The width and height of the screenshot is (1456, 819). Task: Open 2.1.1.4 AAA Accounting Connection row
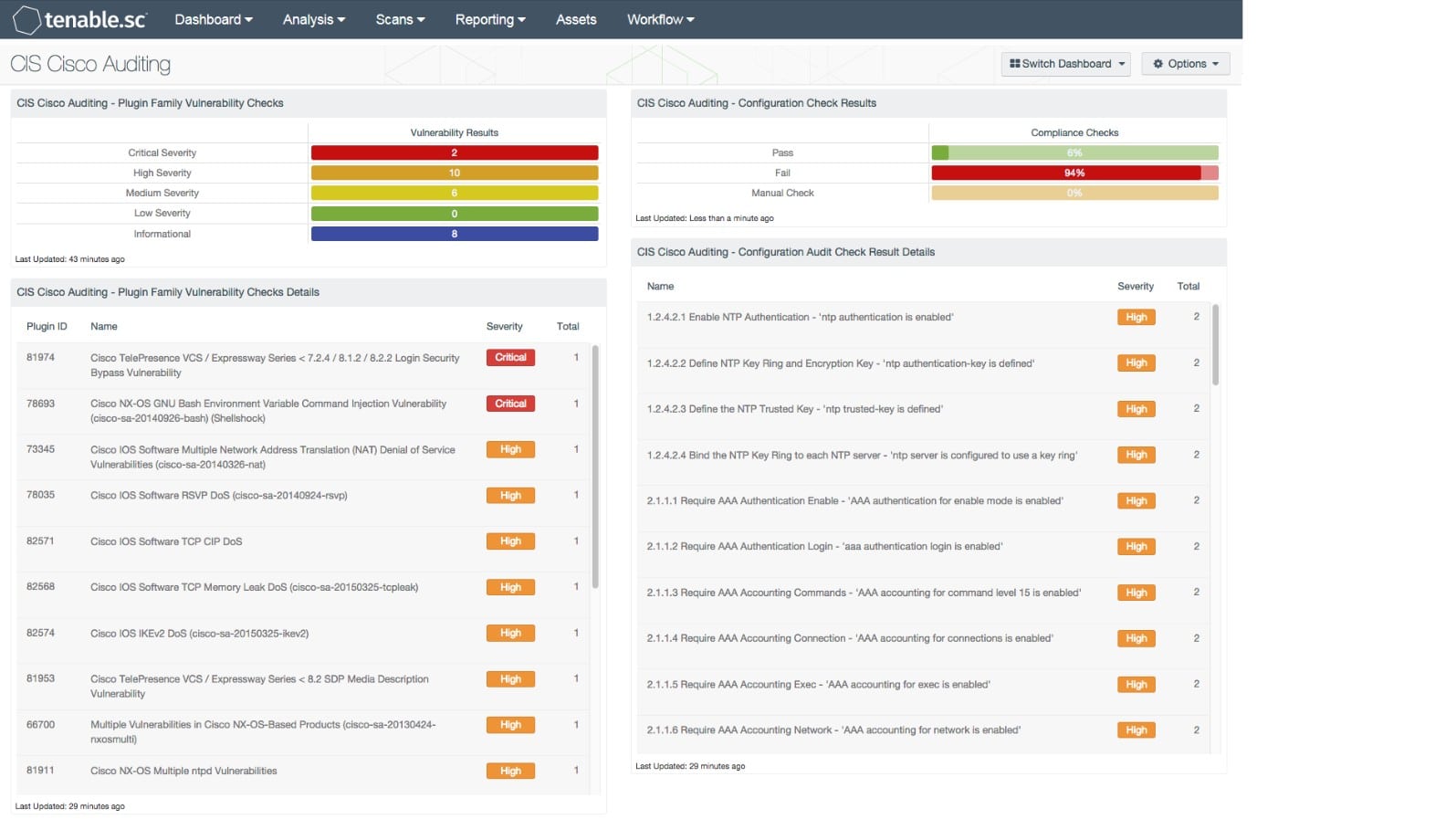pos(922,646)
